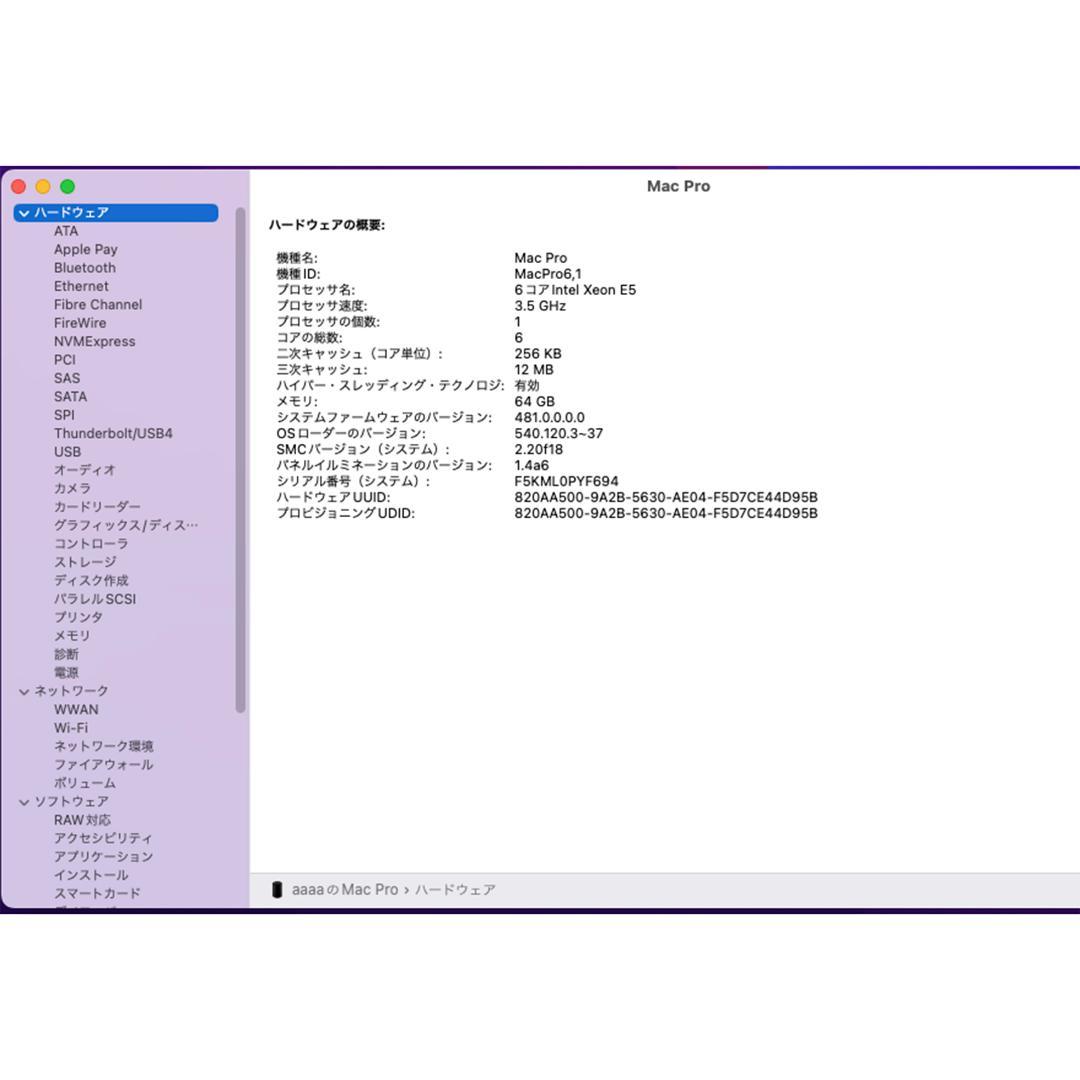The width and height of the screenshot is (1080, 1080).
Task: Open ボリューム in the sidebar
Action: click(x=85, y=783)
